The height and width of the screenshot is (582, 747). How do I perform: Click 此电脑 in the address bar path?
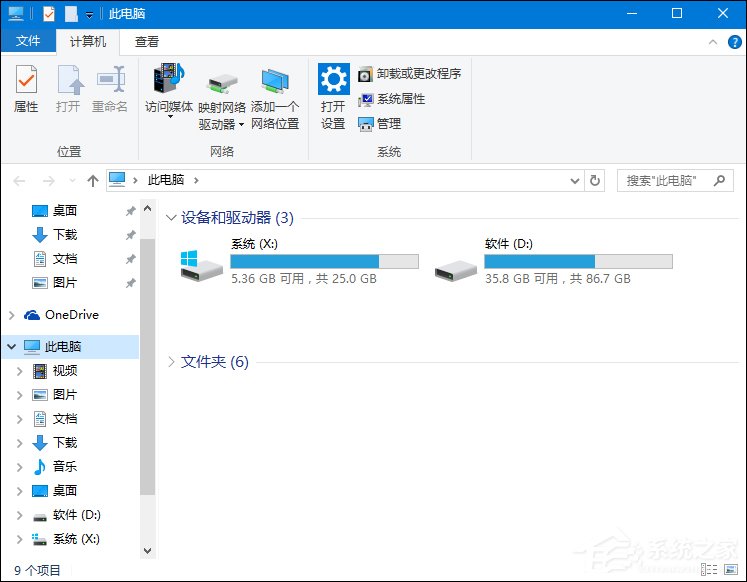(x=166, y=180)
